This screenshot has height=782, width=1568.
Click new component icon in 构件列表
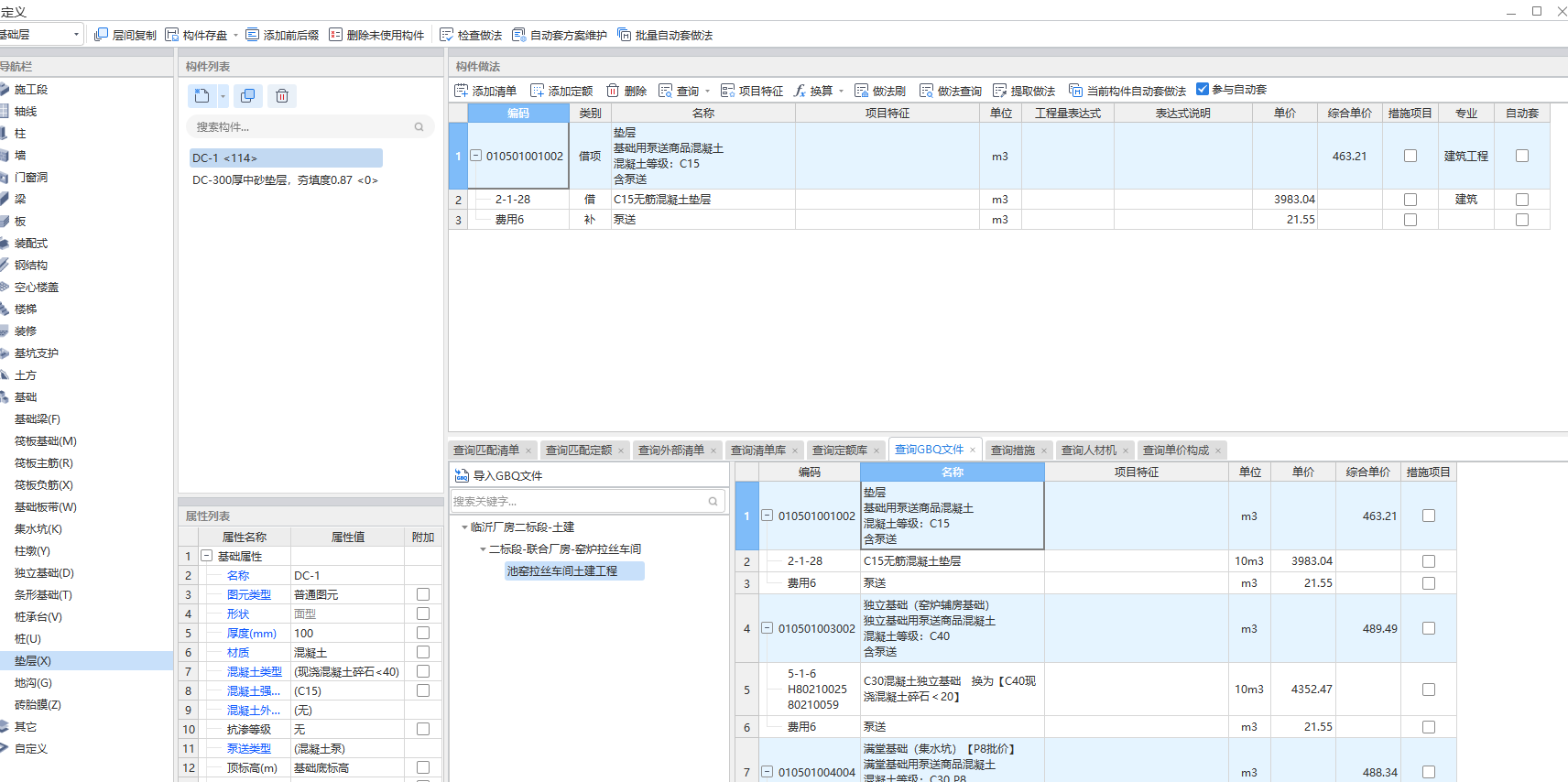202,95
